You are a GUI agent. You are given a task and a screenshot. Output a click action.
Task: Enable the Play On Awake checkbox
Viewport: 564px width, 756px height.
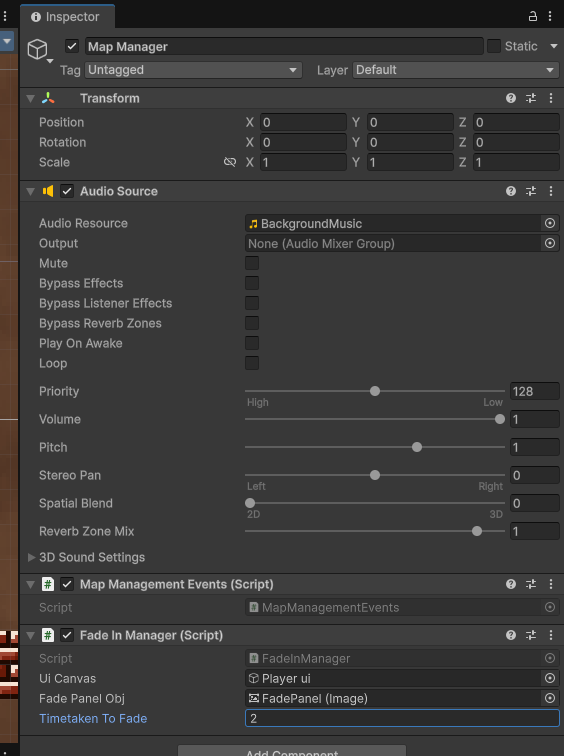252,343
